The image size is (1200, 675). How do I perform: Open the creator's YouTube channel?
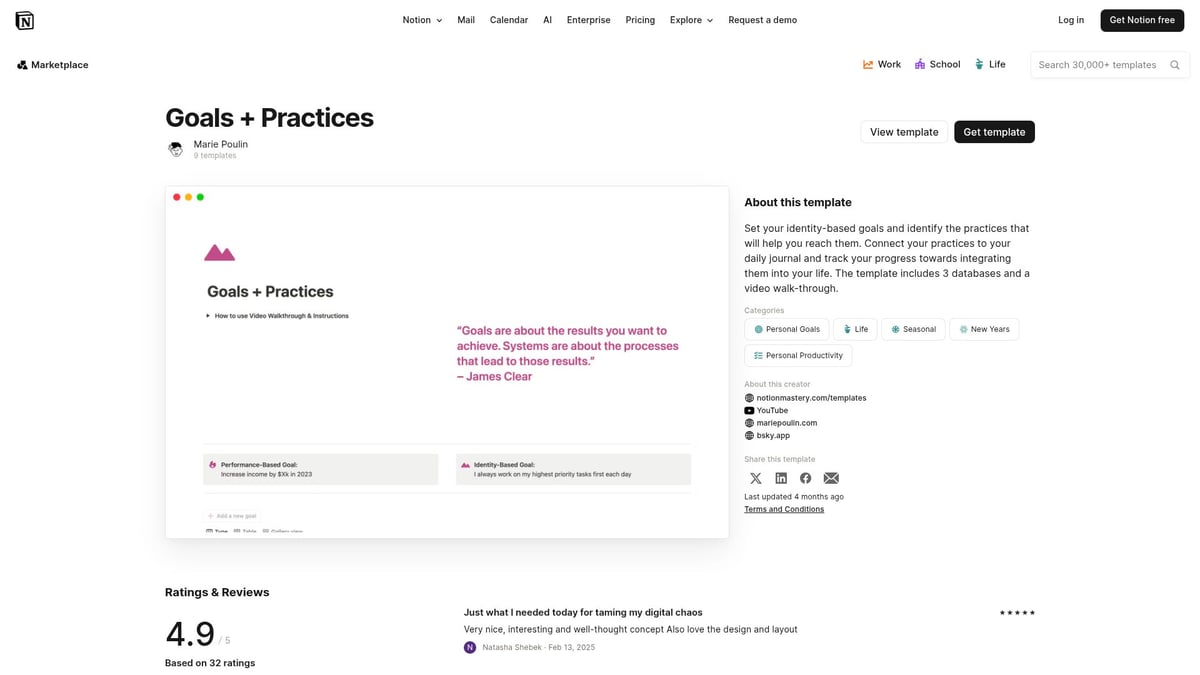(x=771, y=410)
